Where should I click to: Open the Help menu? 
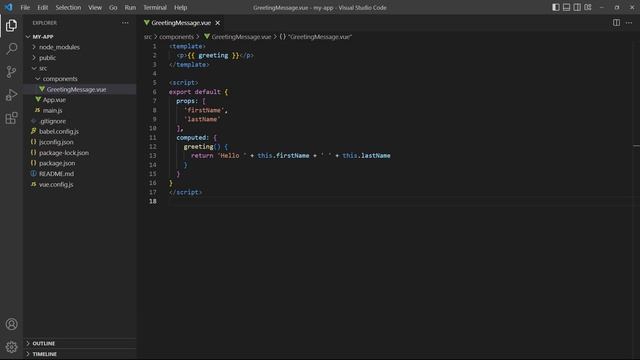pyautogui.click(x=180, y=7)
